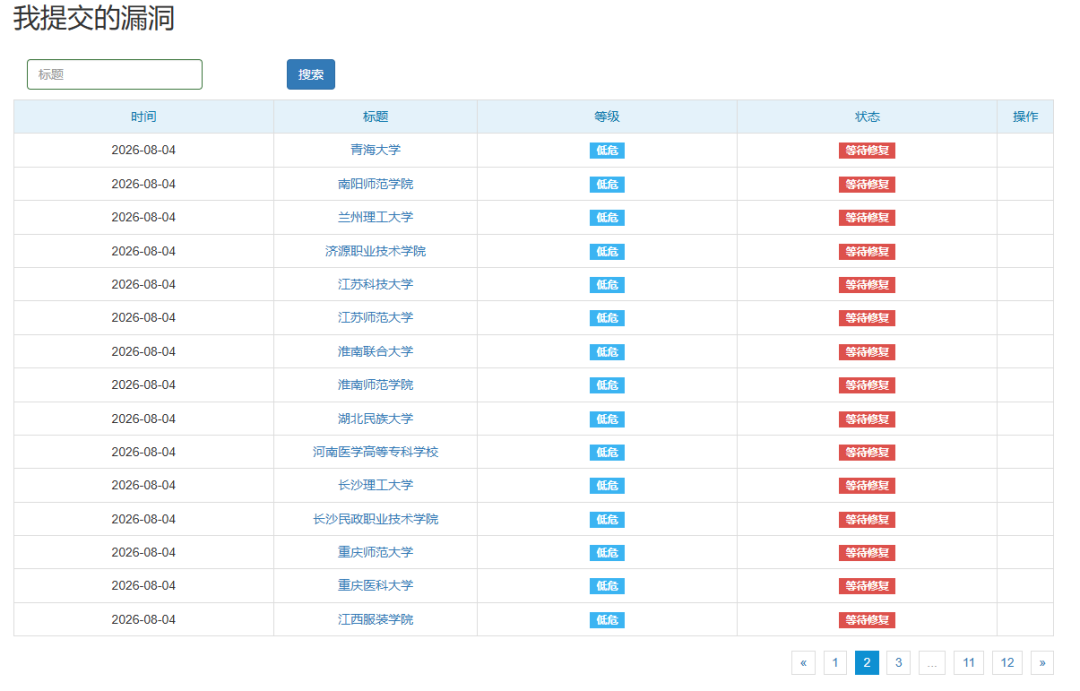Click the 我提交的漏洞 page heading
This screenshot has height=691, width=1080.
94,18
